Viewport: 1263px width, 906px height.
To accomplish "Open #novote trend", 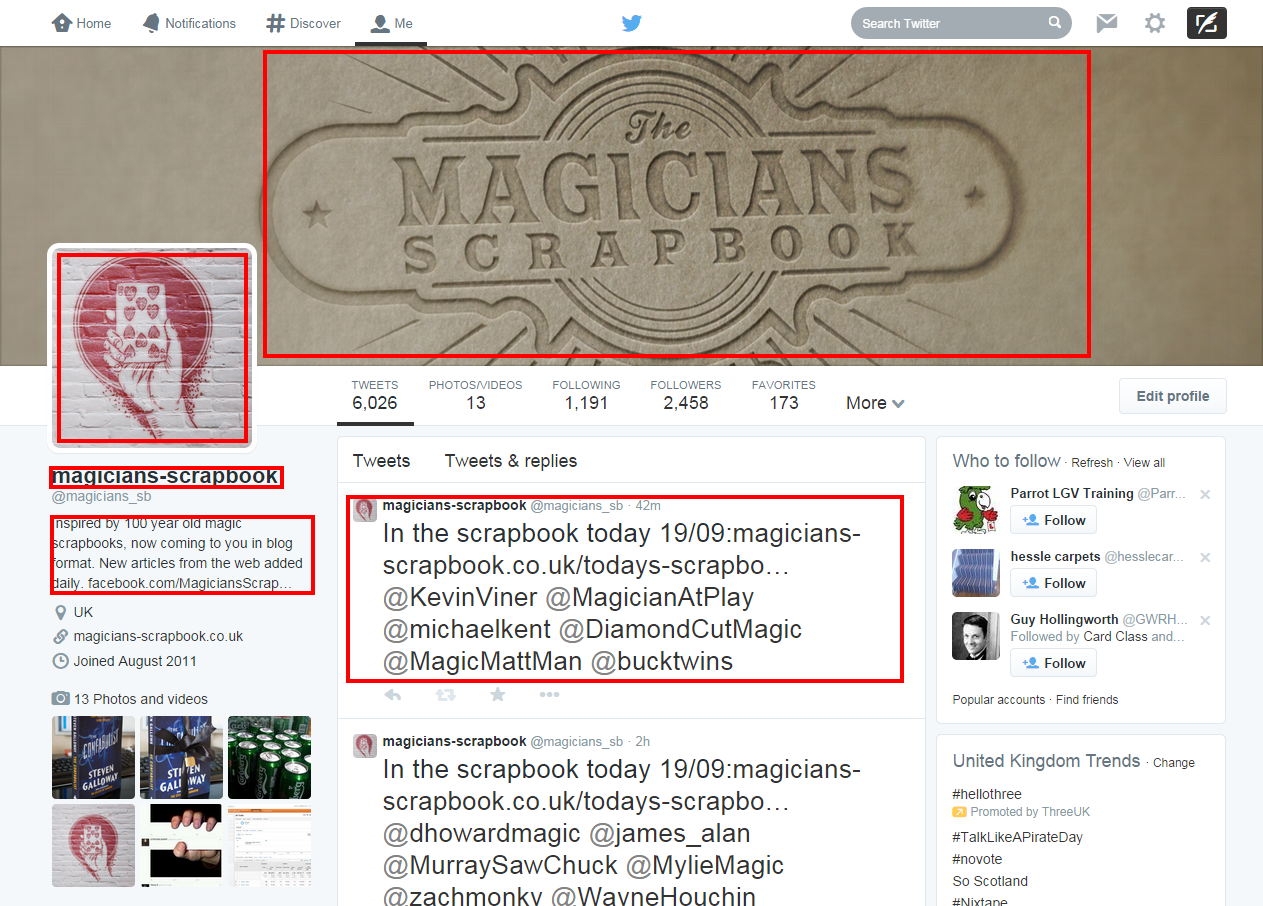I will tap(977, 859).
